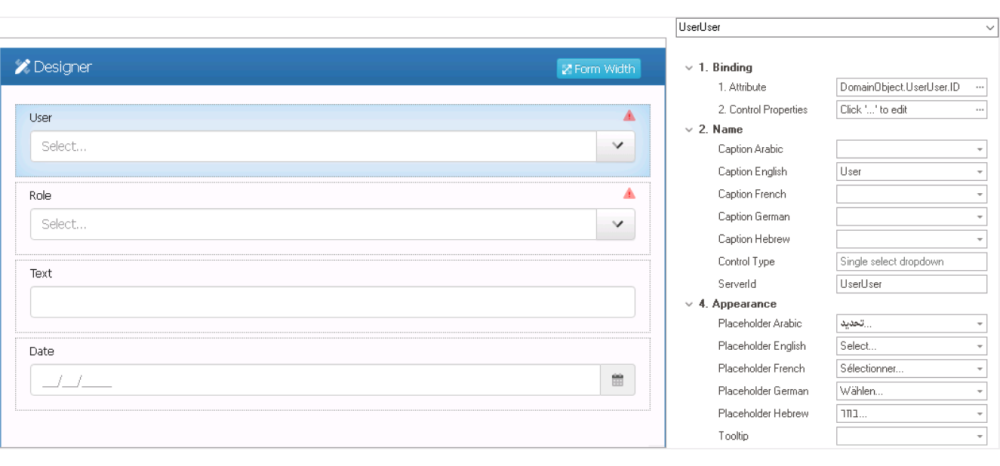Select the Date label in designer

coord(41,351)
